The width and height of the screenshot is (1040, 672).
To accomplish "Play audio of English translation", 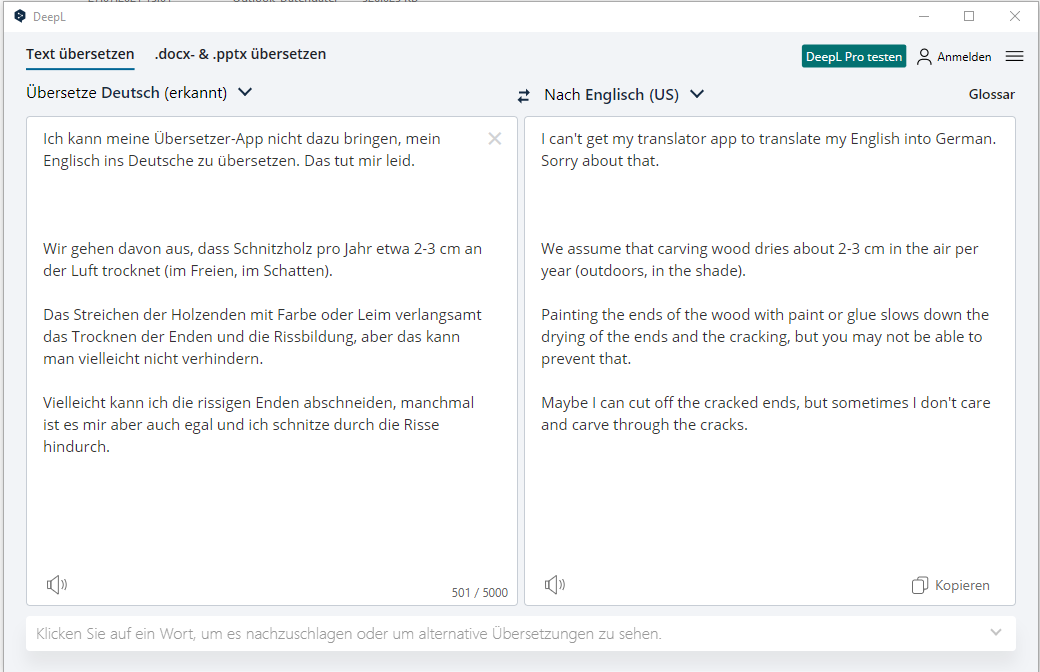I will point(555,584).
